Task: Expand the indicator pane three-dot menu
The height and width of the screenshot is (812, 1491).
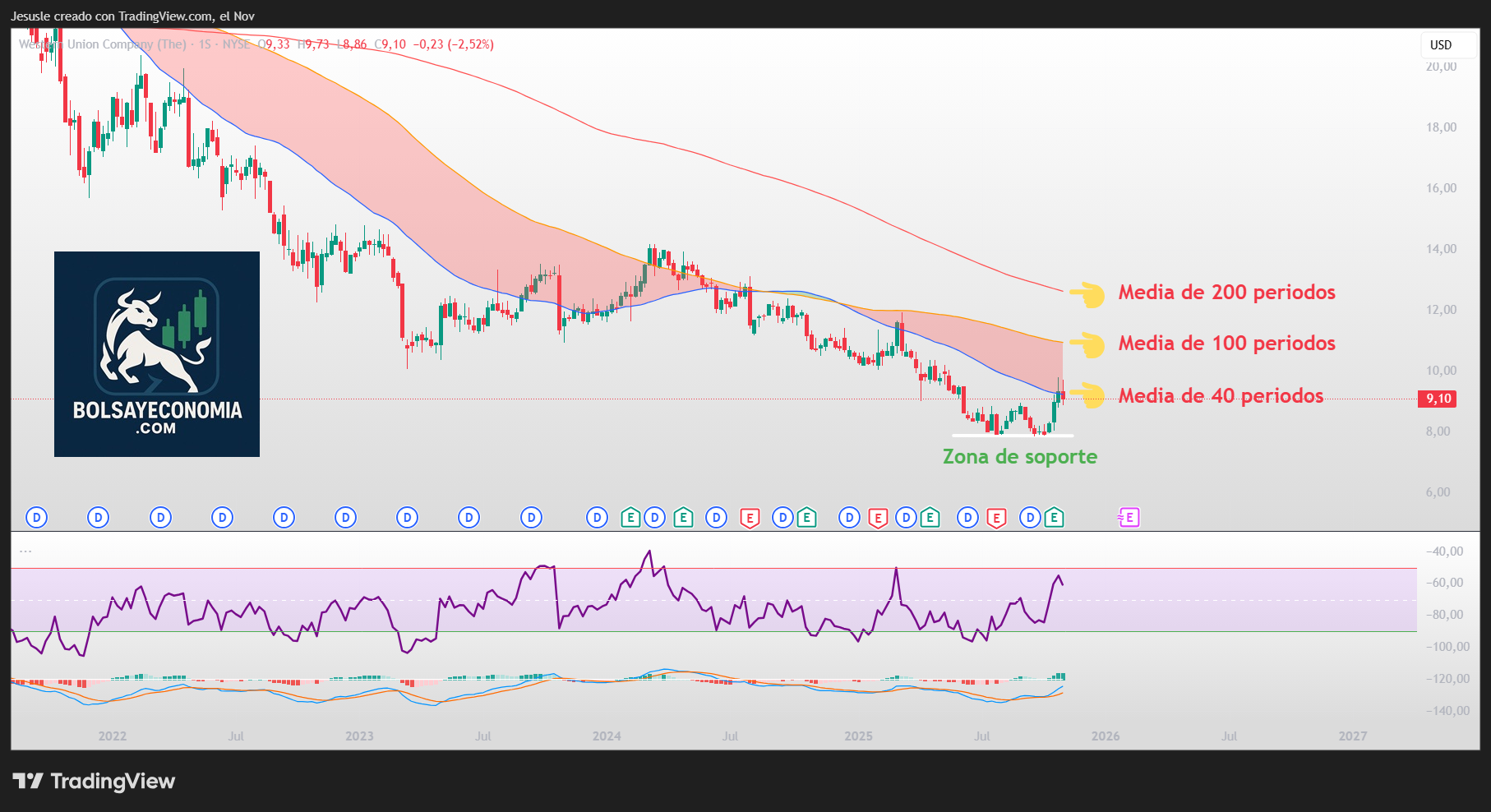Action: coord(25,551)
